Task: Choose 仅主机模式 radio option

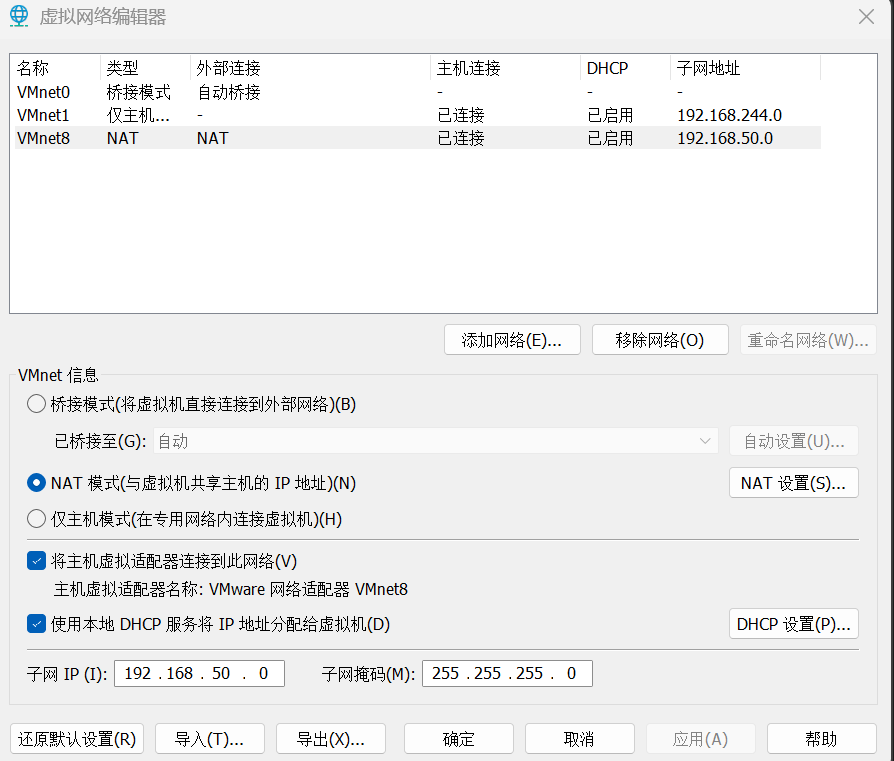Action: pyautogui.click(x=36, y=518)
